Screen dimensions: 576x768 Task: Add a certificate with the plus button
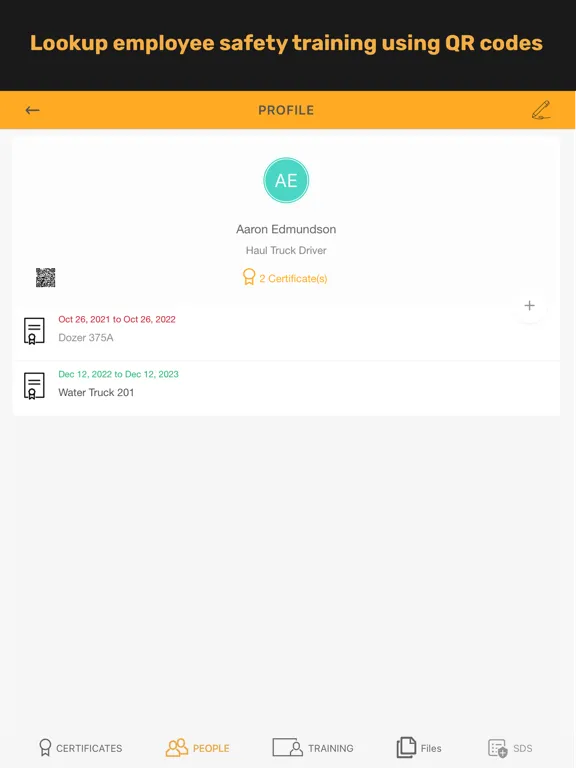coord(529,306)
